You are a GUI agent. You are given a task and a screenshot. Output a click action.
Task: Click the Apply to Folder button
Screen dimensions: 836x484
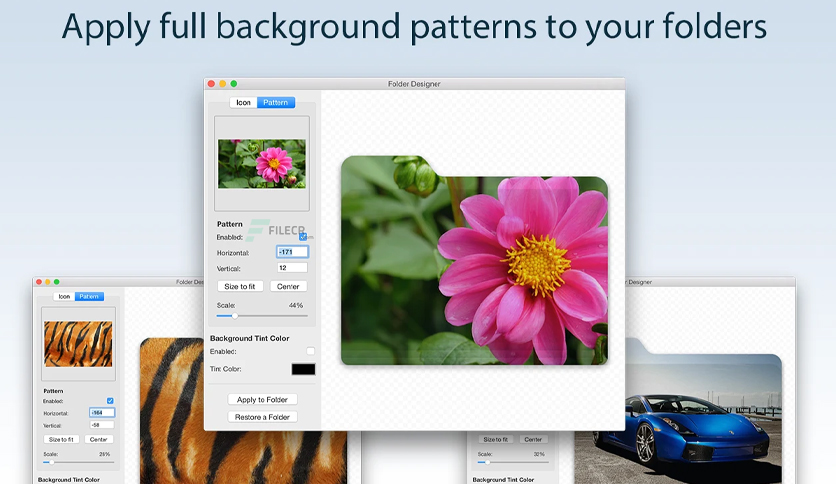click(x=262, y=399)
